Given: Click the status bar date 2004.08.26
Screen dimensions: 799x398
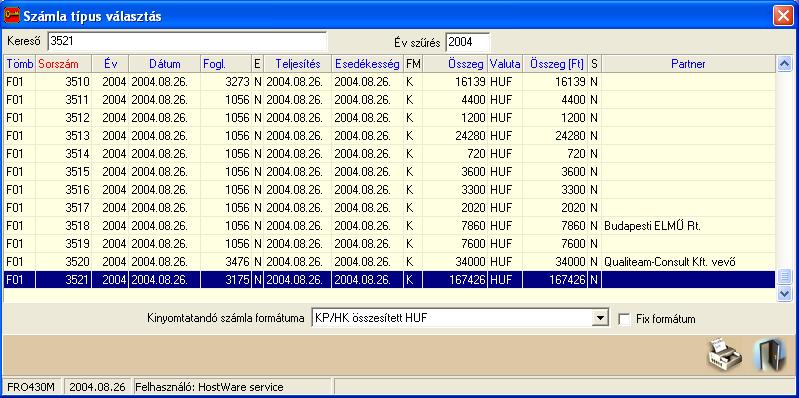Looking at the screenshot, I should 98,387.
